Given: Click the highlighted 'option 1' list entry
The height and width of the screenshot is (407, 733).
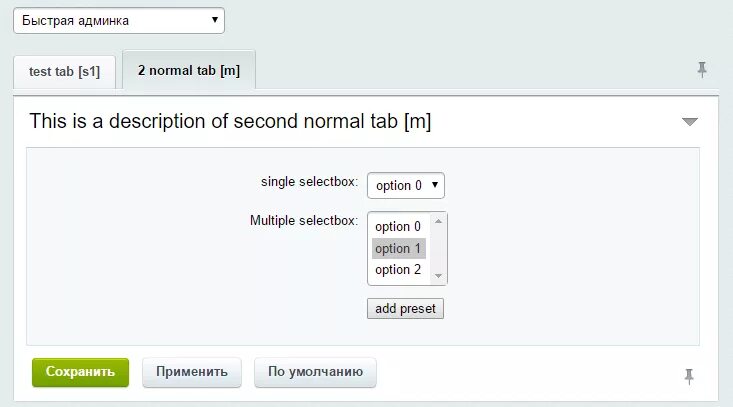Looking at the screenshot, I should [x=398, y=248].
